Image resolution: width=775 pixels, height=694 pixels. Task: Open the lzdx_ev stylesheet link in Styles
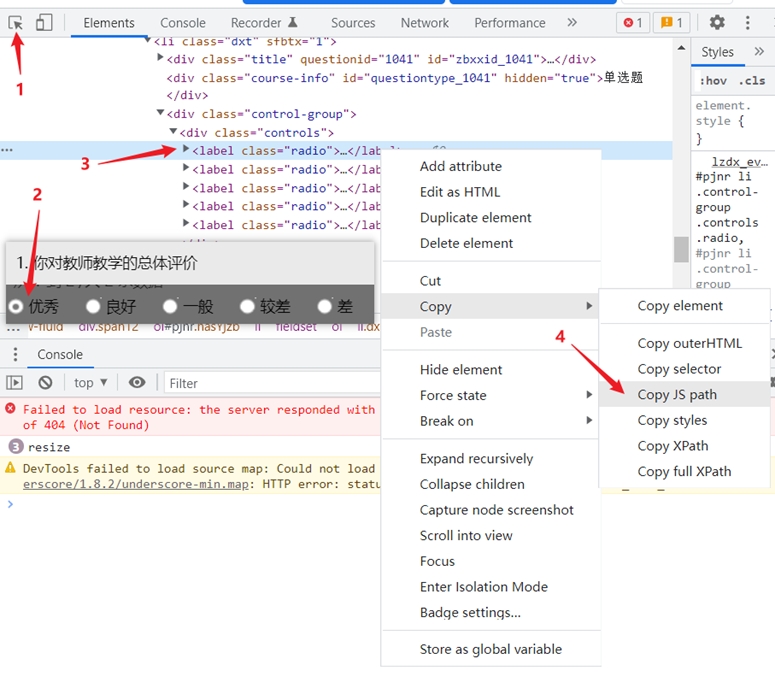(x=739, y=162)
